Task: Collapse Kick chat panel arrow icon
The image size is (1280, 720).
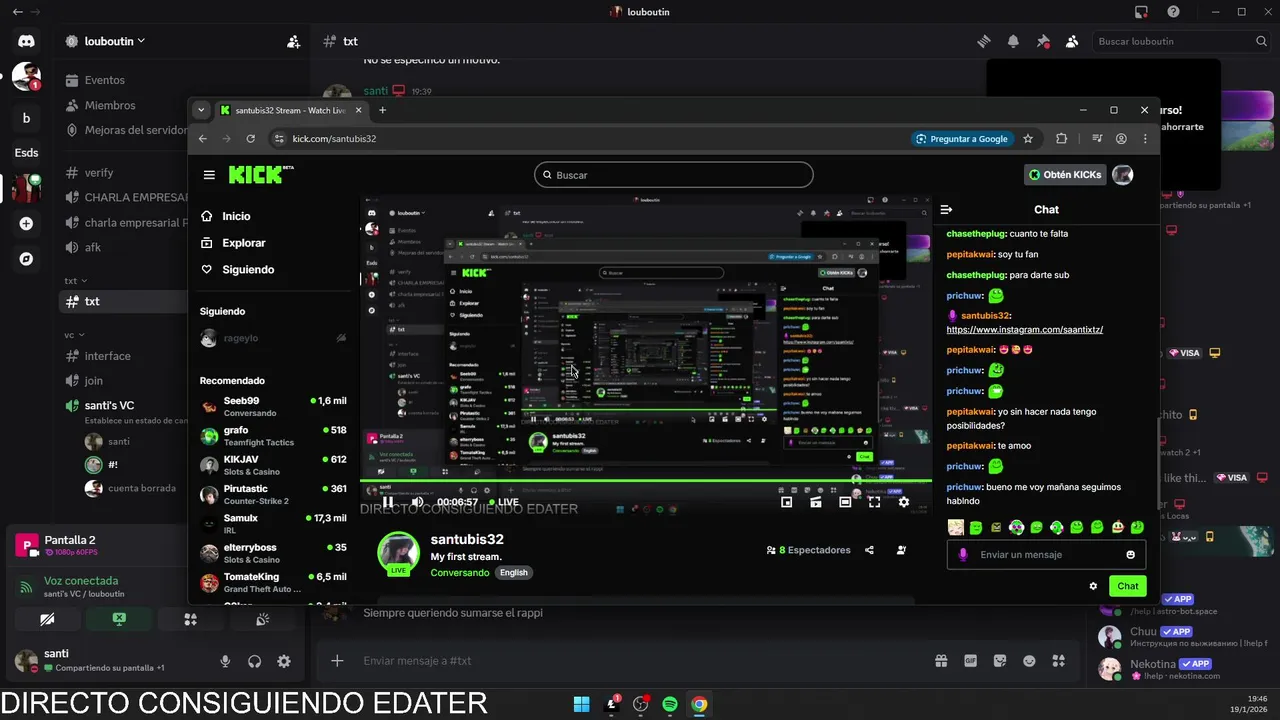Action: [x=946, y=210]
